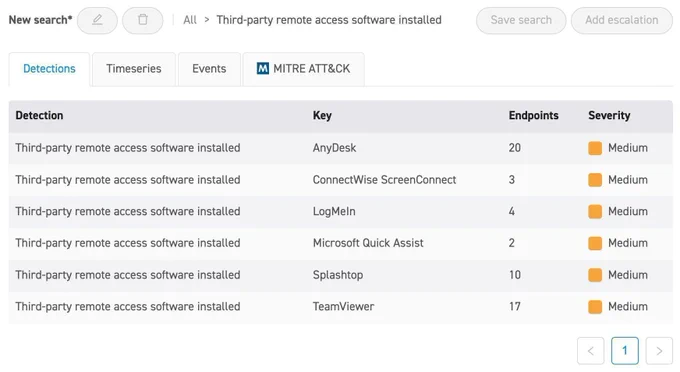Click the pencil edit icon button
This screenshot has width=680, height=372.
click(97, 20)
